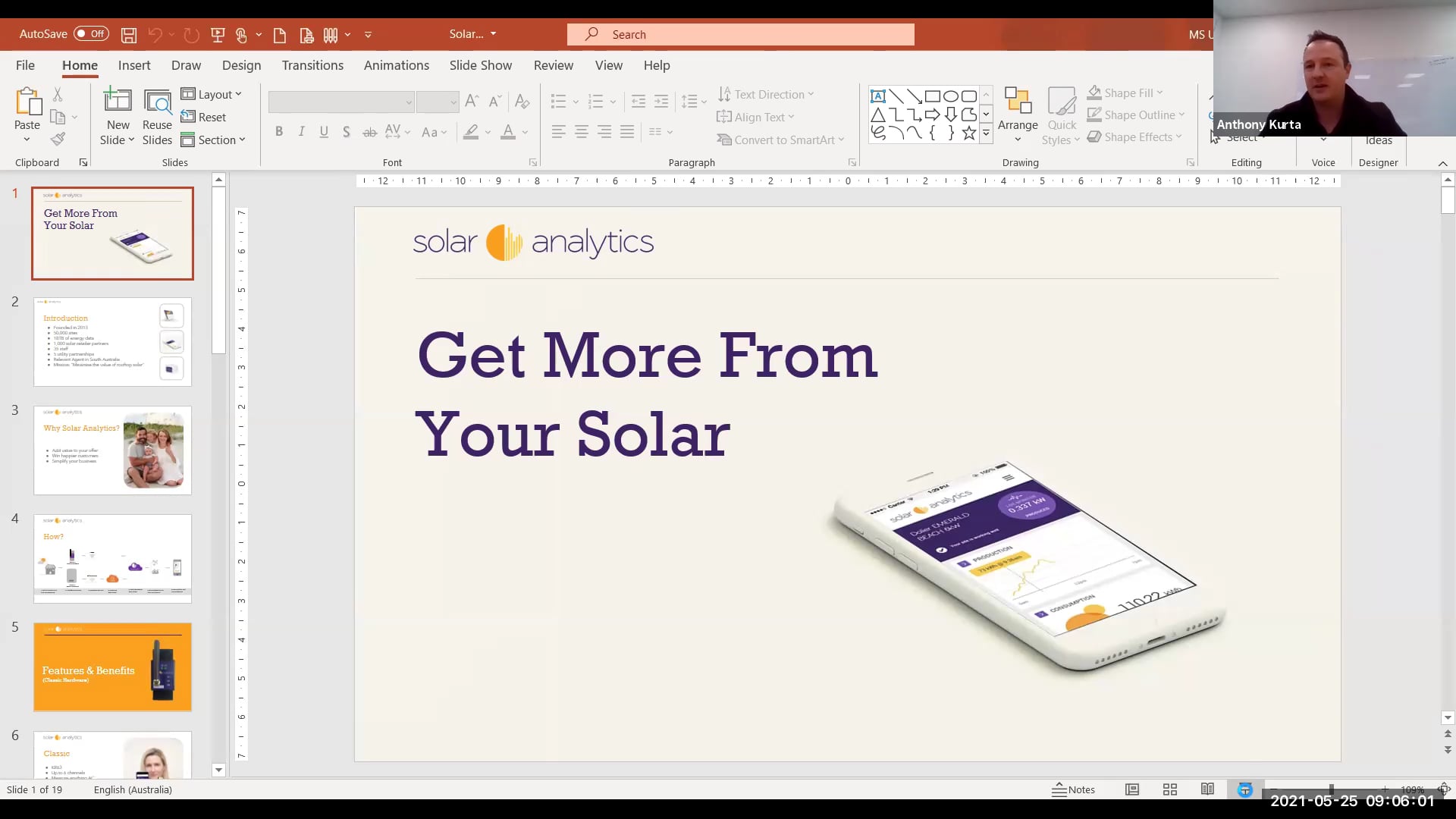This screenshot has width=1456, height=819.
Task: Click the Reset slide button
Action: (204, 117)
